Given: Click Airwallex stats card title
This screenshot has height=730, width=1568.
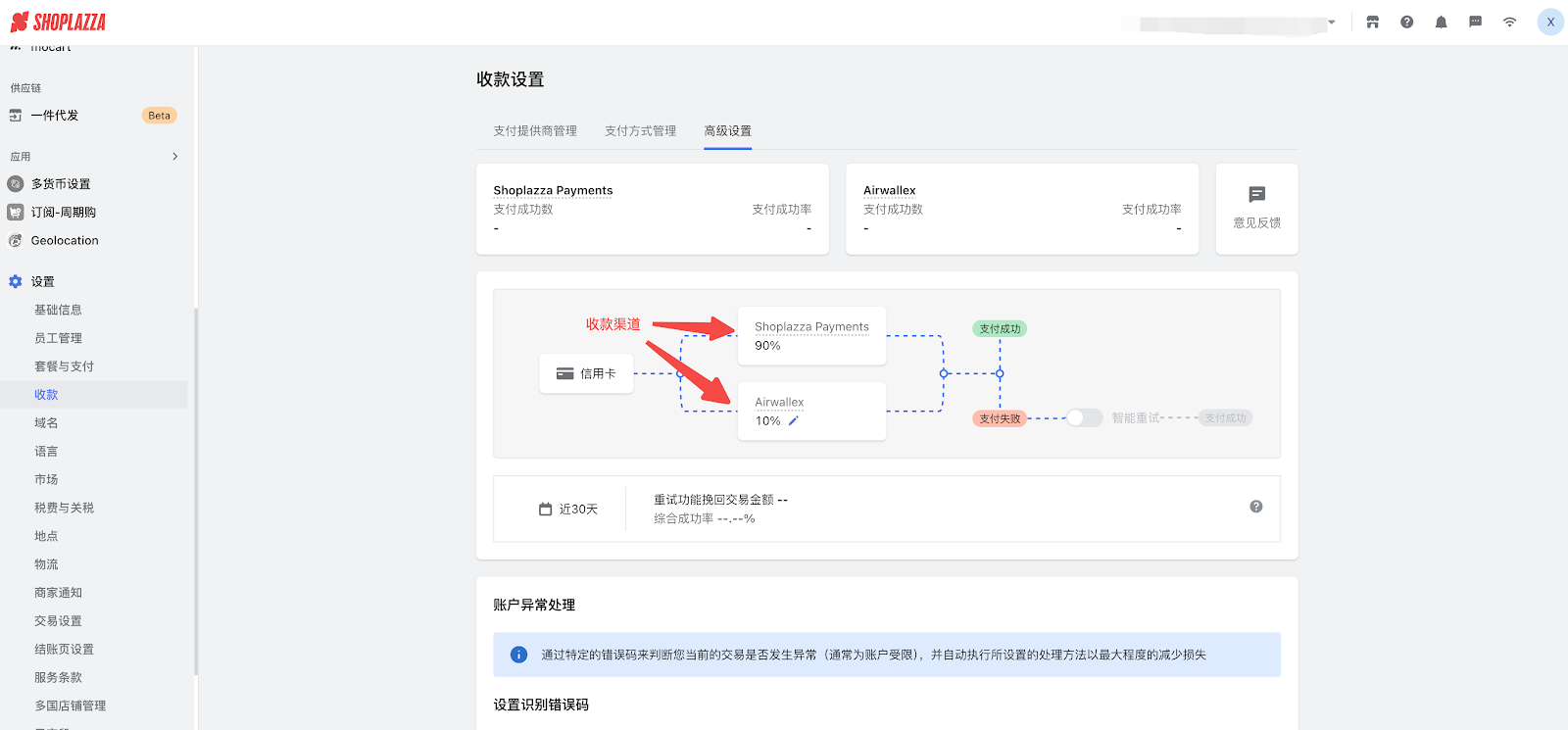Looking at the screenshot, I should (x=889, y=191).
